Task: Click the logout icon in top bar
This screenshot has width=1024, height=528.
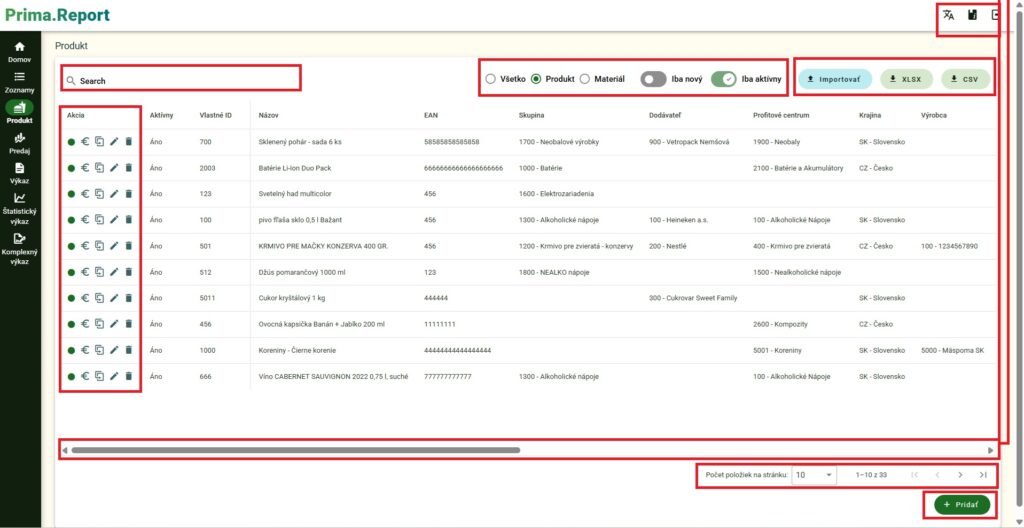Action: pyautogui.click(x=995, y=15)
